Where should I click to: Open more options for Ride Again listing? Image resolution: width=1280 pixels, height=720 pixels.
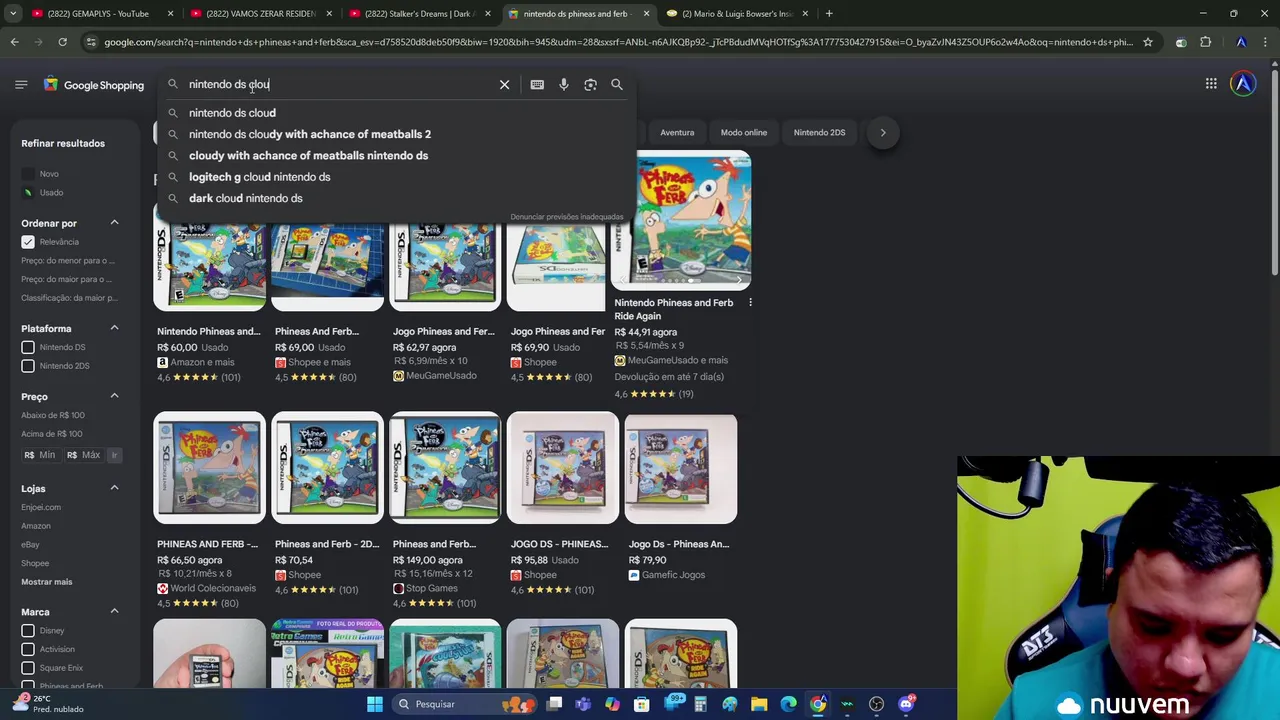point(750,303)
